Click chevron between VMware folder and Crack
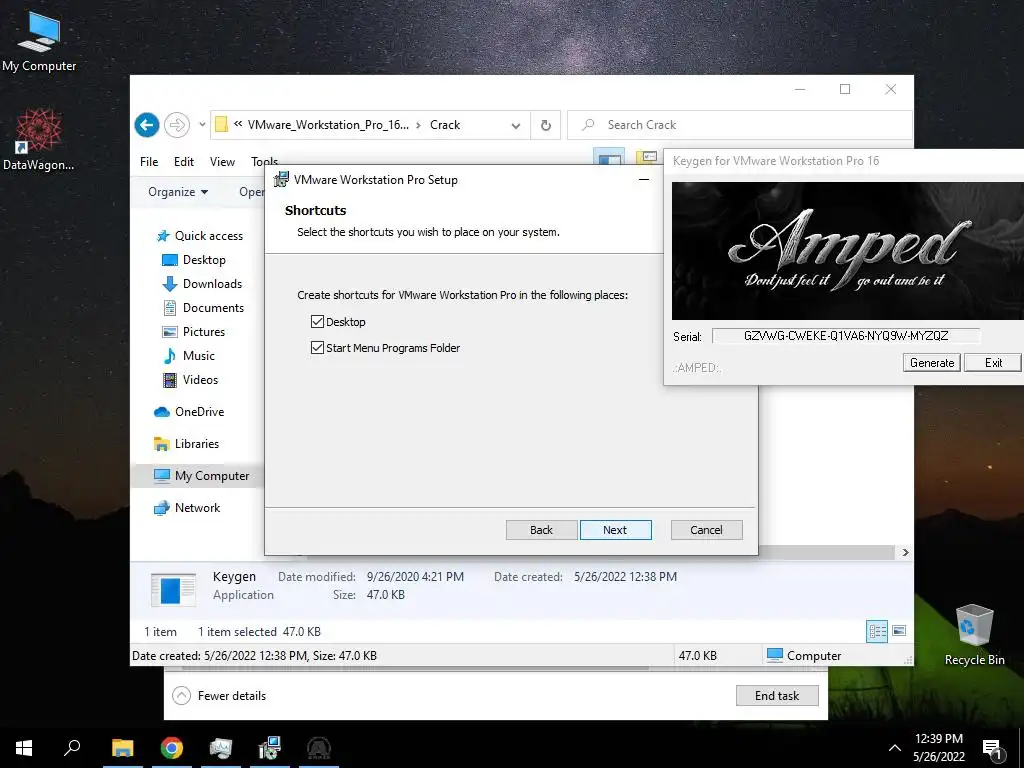The height and width of the screenshot is (768, 1024). click(x=419, y=125)
